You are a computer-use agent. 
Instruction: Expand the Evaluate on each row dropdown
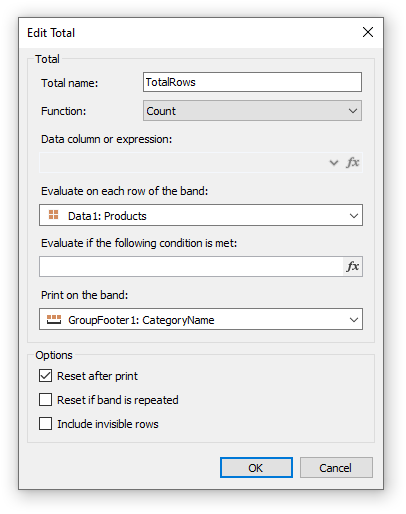click(x=201, y=215)
